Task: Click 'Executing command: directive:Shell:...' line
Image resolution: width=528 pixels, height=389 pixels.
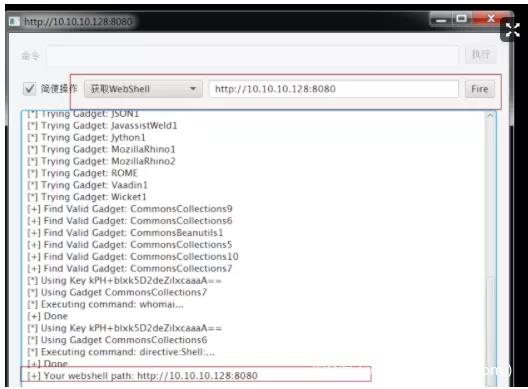Action: [121, 352]
